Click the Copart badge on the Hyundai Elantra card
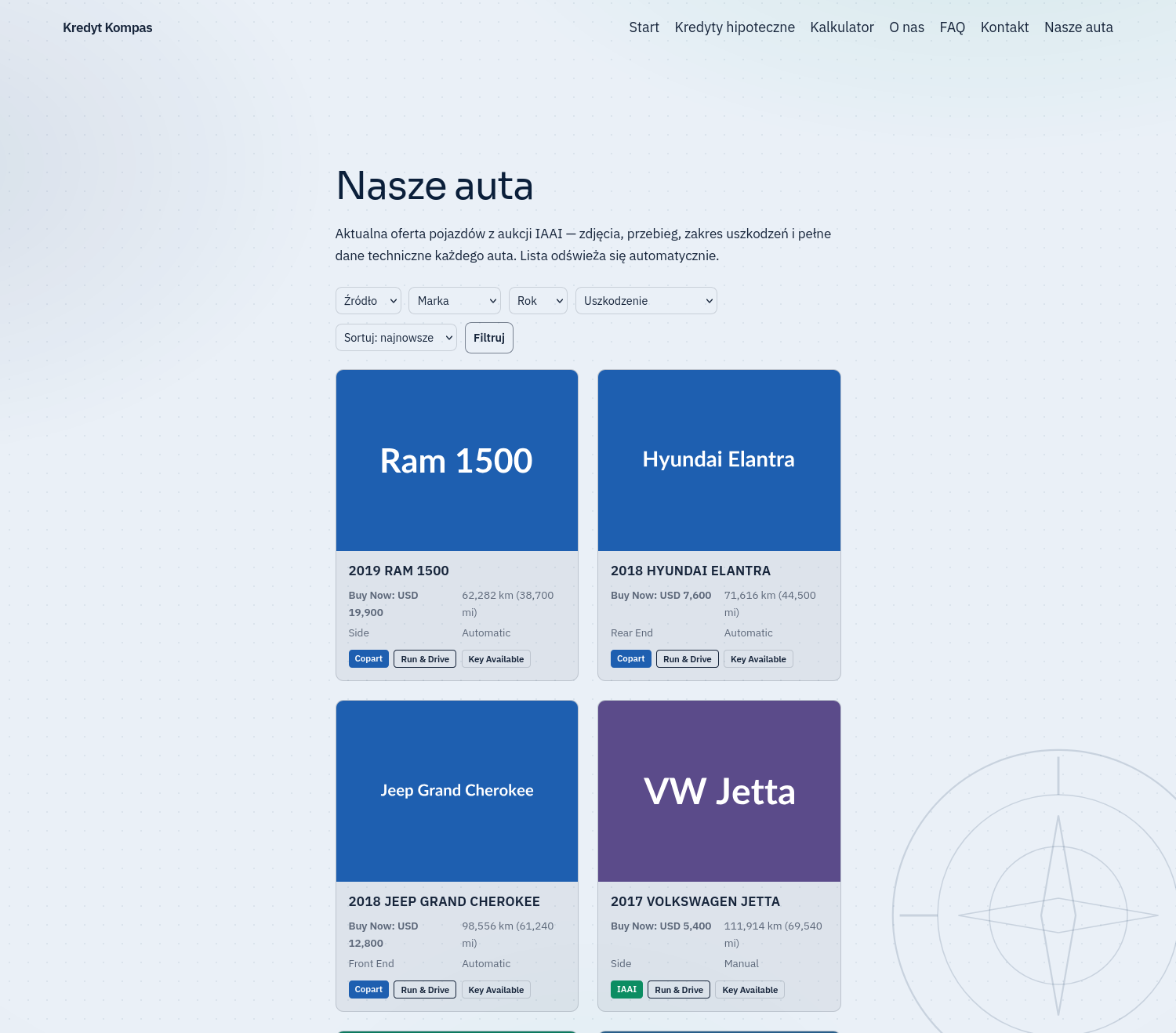1176x1033 pixels. [x=631, y=659]
